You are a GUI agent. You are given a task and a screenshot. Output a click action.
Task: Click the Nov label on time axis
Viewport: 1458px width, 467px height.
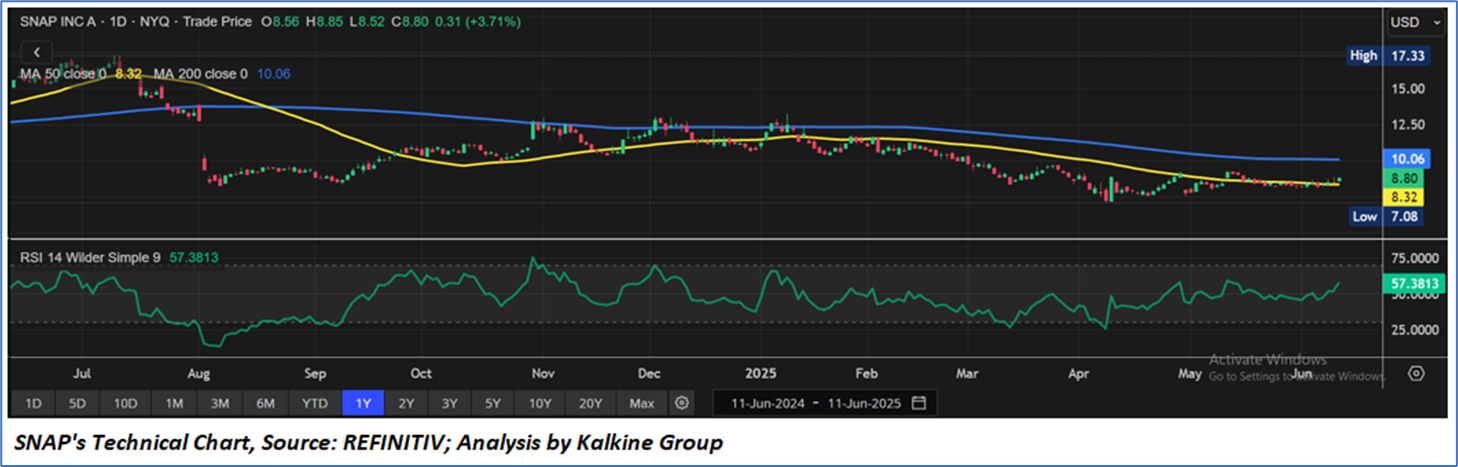pyautogui.click(x=543, y=373)
